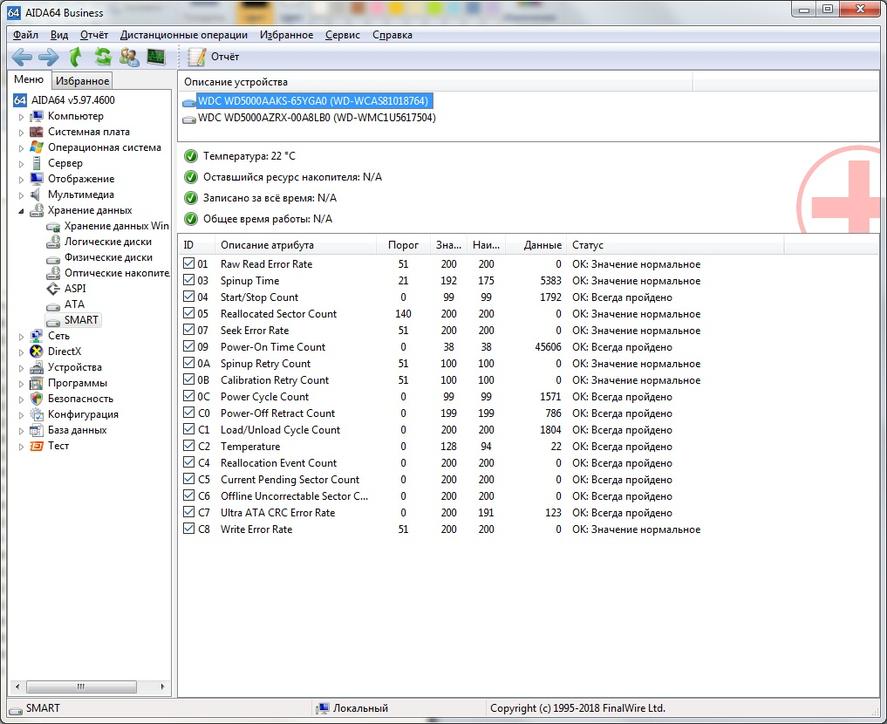Select the Устройства tree icon
Image resolution: width=887 pixels, height=724 pixels.
point(36,367)
